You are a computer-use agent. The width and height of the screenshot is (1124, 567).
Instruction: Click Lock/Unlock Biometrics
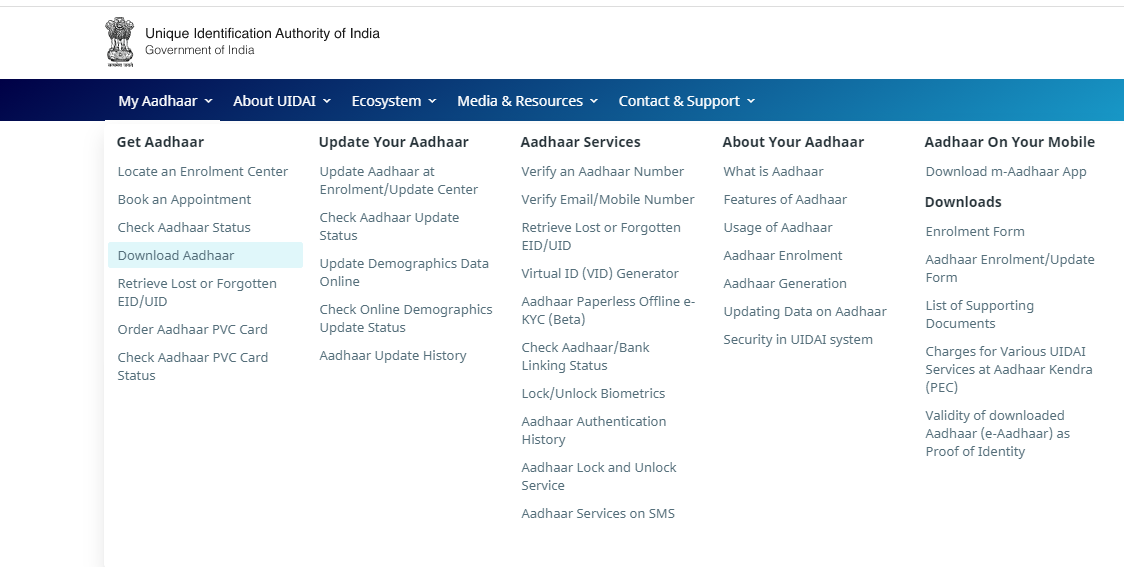[594, 393]
